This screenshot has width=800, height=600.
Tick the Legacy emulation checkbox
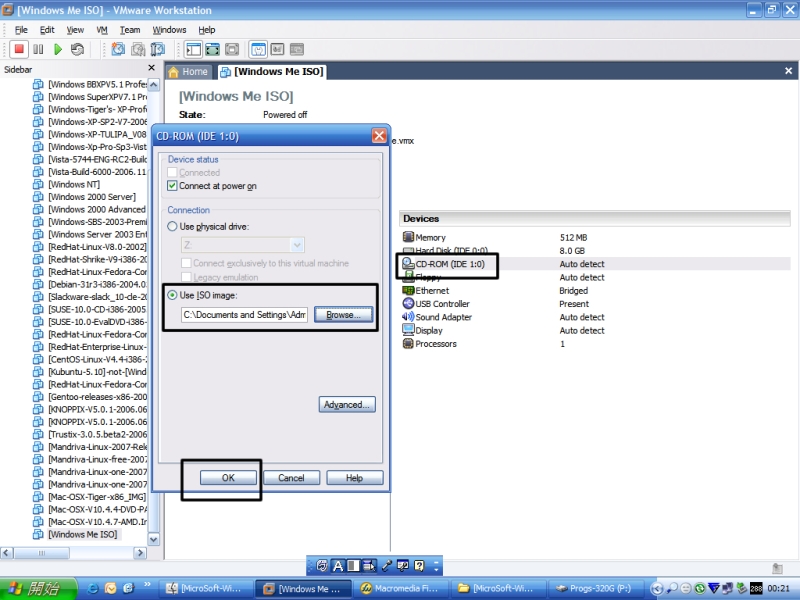pyautogui.click(x=186, y=277)
